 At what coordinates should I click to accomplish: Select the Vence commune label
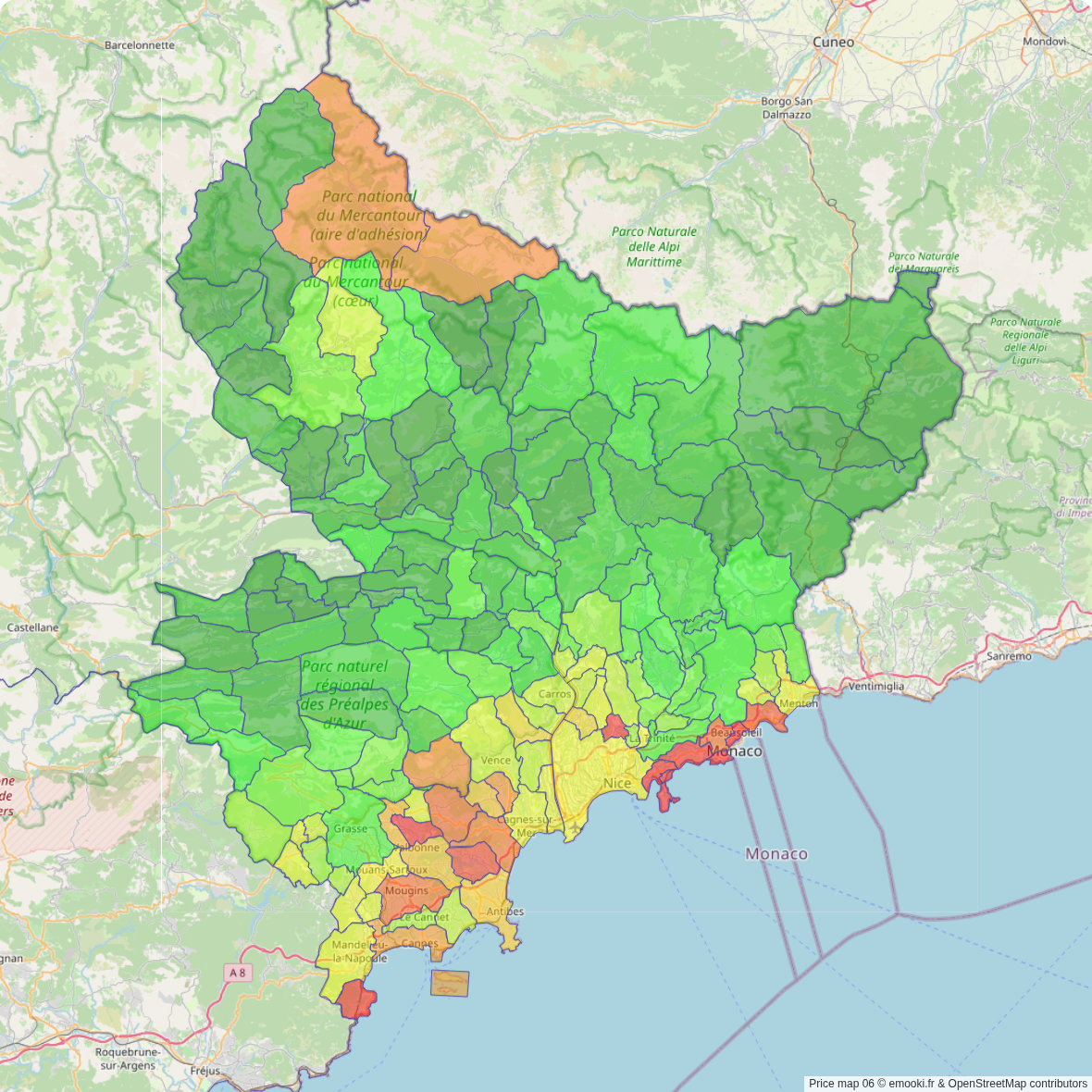tap(495, 761)
